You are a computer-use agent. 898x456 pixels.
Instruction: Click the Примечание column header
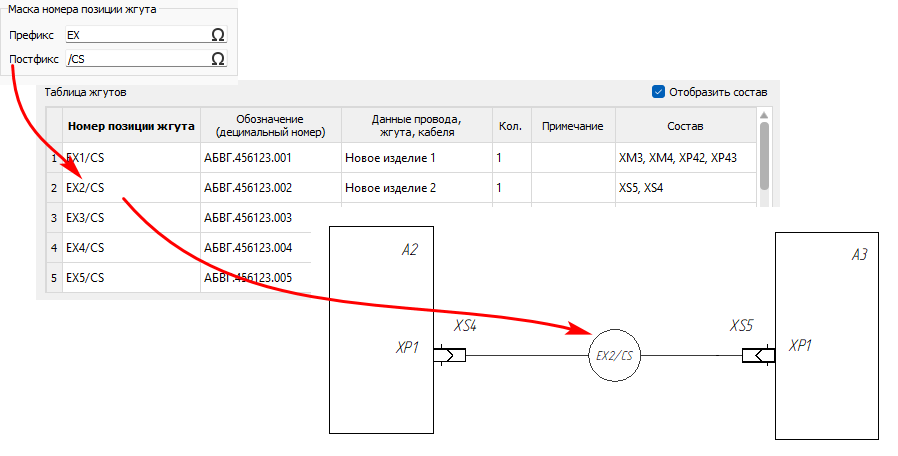pos(573,126)
